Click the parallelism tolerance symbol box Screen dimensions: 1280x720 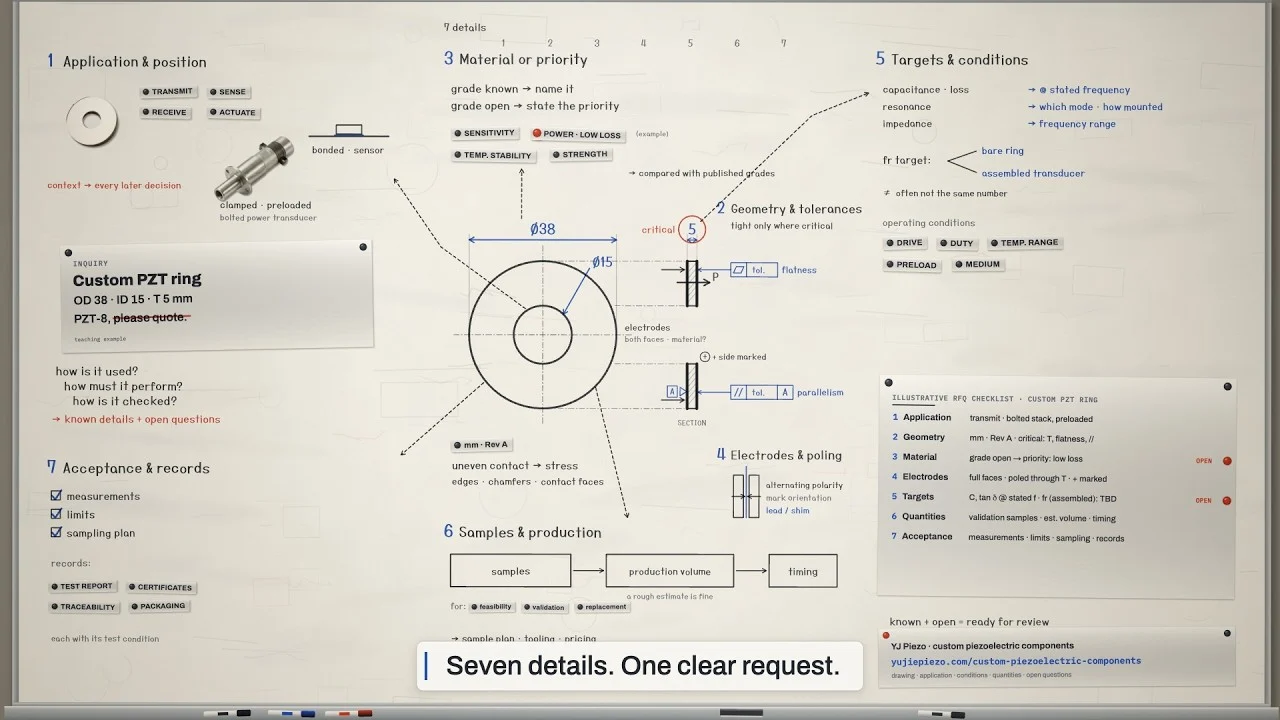[x=762, y=393]
